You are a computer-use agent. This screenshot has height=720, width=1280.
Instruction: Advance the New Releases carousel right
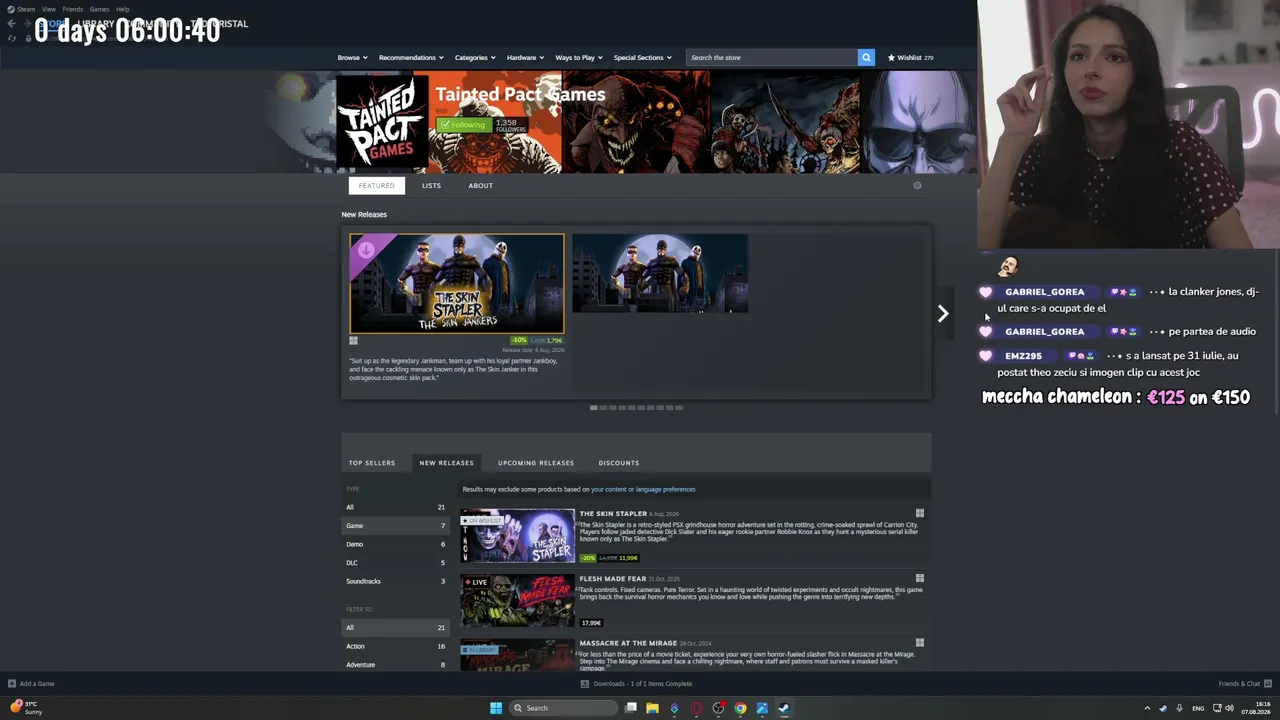click(942, 313)
